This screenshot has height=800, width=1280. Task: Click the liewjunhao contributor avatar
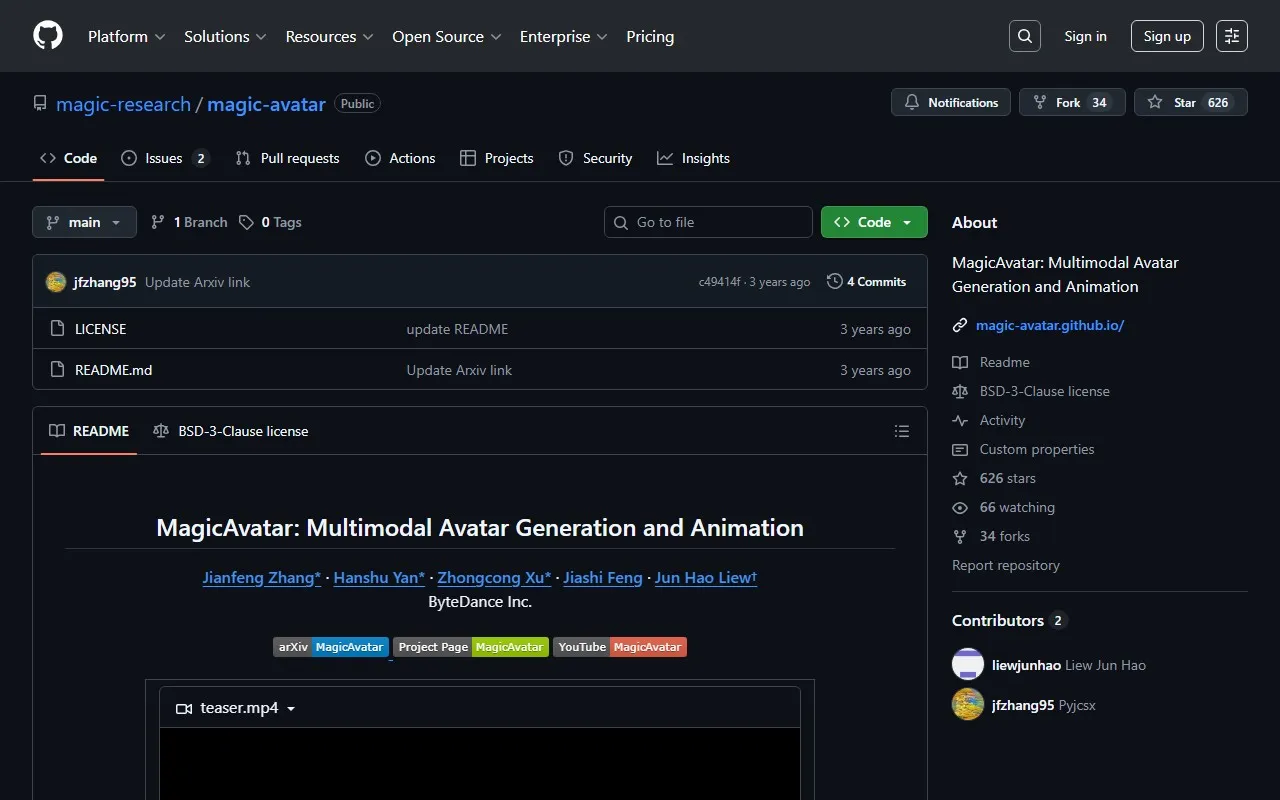click(968, 665)
